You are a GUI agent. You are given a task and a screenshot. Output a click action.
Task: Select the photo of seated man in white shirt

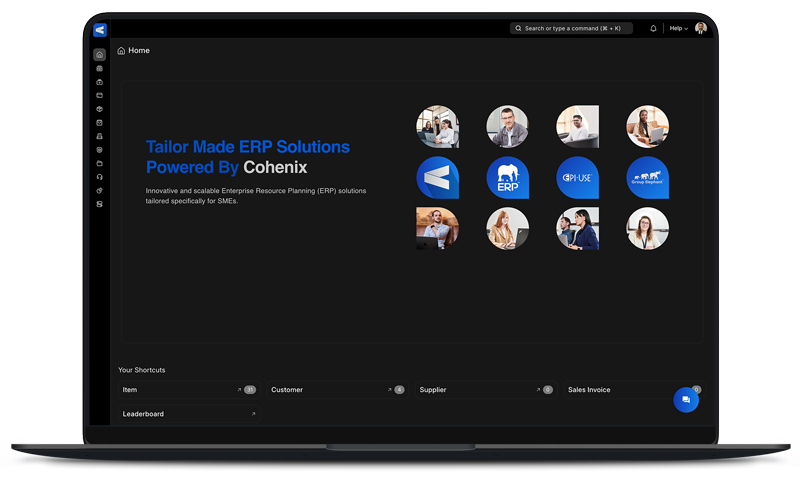pyautogui.click(x=578, y=127)
